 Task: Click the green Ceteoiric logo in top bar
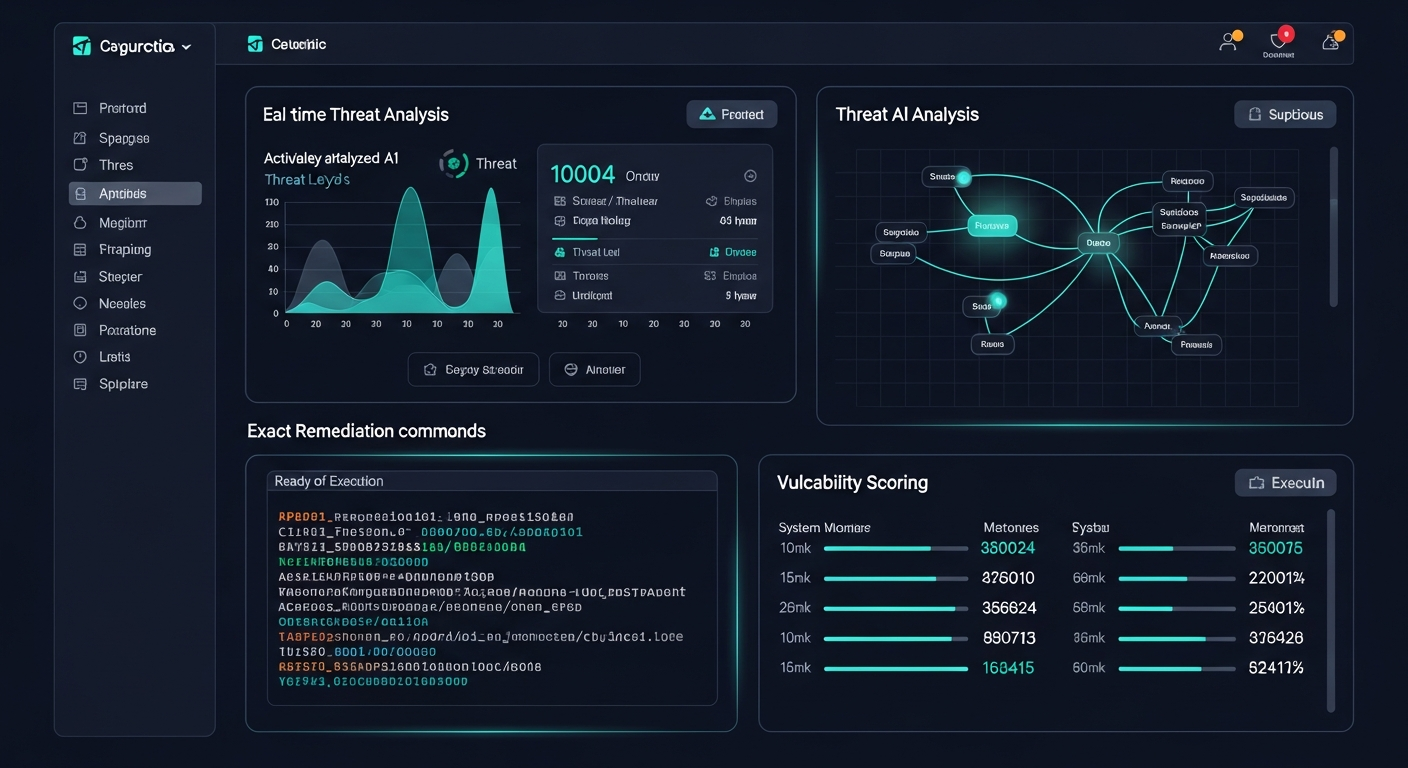255,44
